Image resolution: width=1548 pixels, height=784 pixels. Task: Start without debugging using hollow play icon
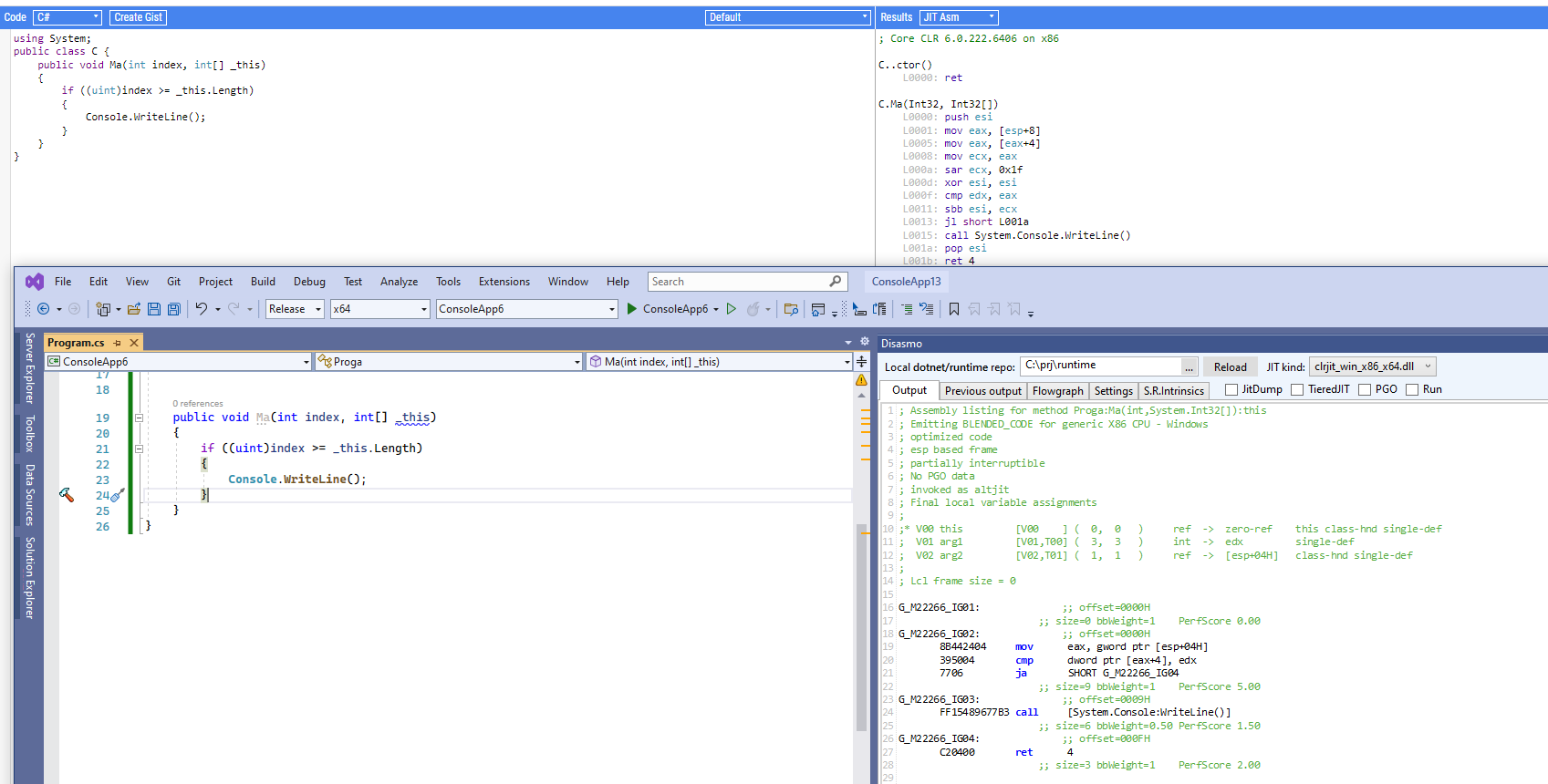click(x=732, y=309)
